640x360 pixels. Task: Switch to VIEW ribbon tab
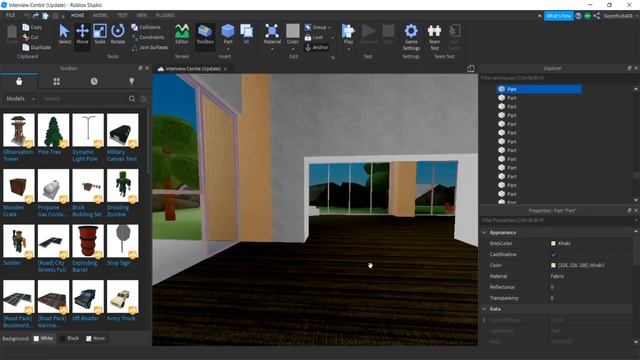142,15
